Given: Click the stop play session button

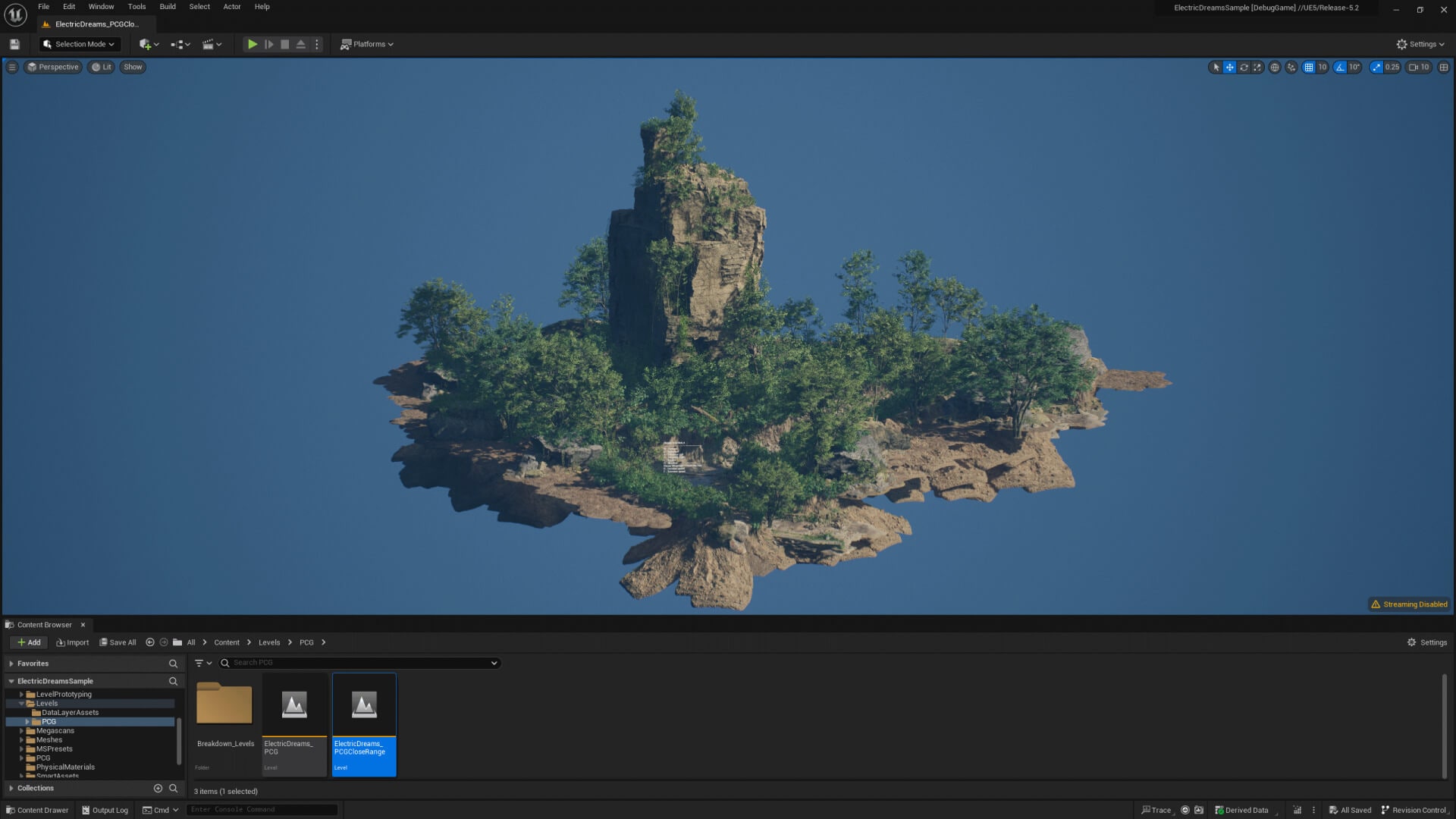Looking at the screenshot, I should pos(284,44).
